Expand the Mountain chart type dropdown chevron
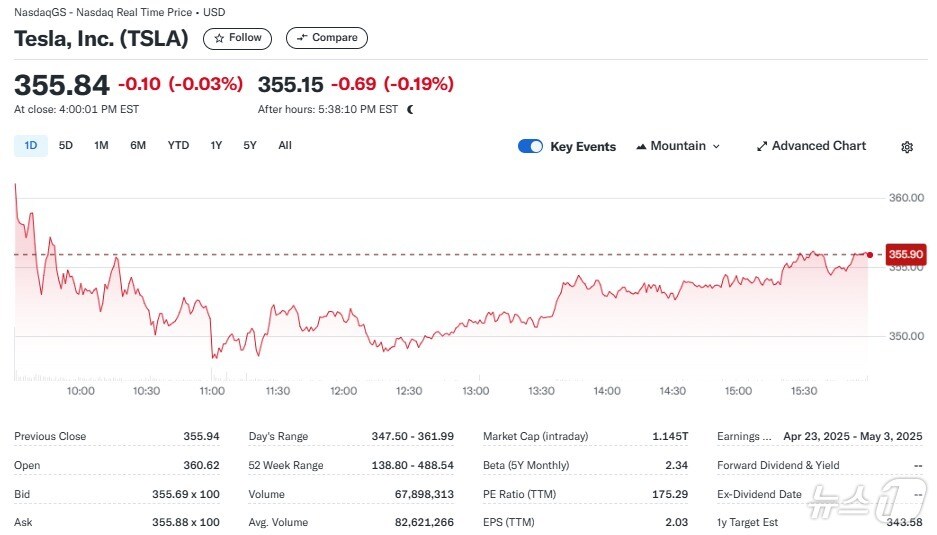Image resolution: width=937 pixels, height=535 pixels. point(716,146)
